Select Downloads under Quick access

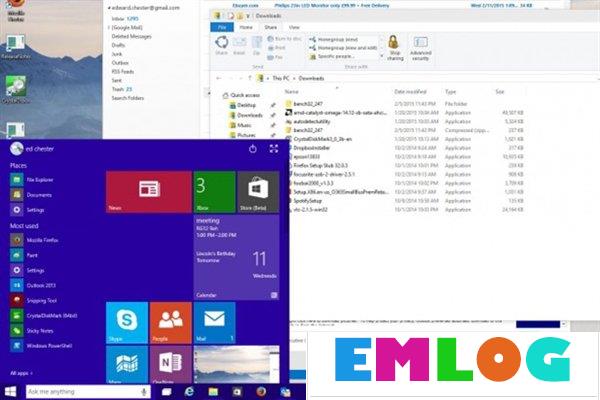(x=246, y=115)
